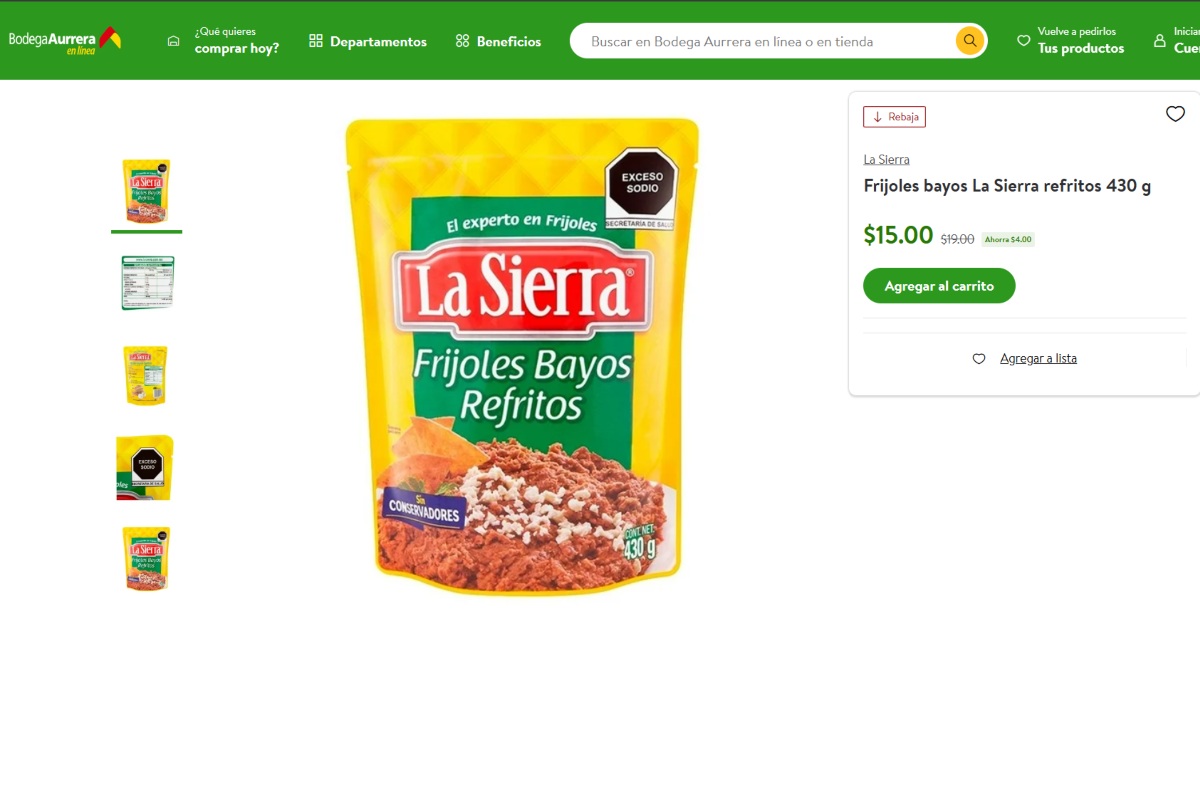Viewport: 1200px width, 795px height.
Task: Favorite the product using top-right heart
Action: click(x=1175, y=114)
